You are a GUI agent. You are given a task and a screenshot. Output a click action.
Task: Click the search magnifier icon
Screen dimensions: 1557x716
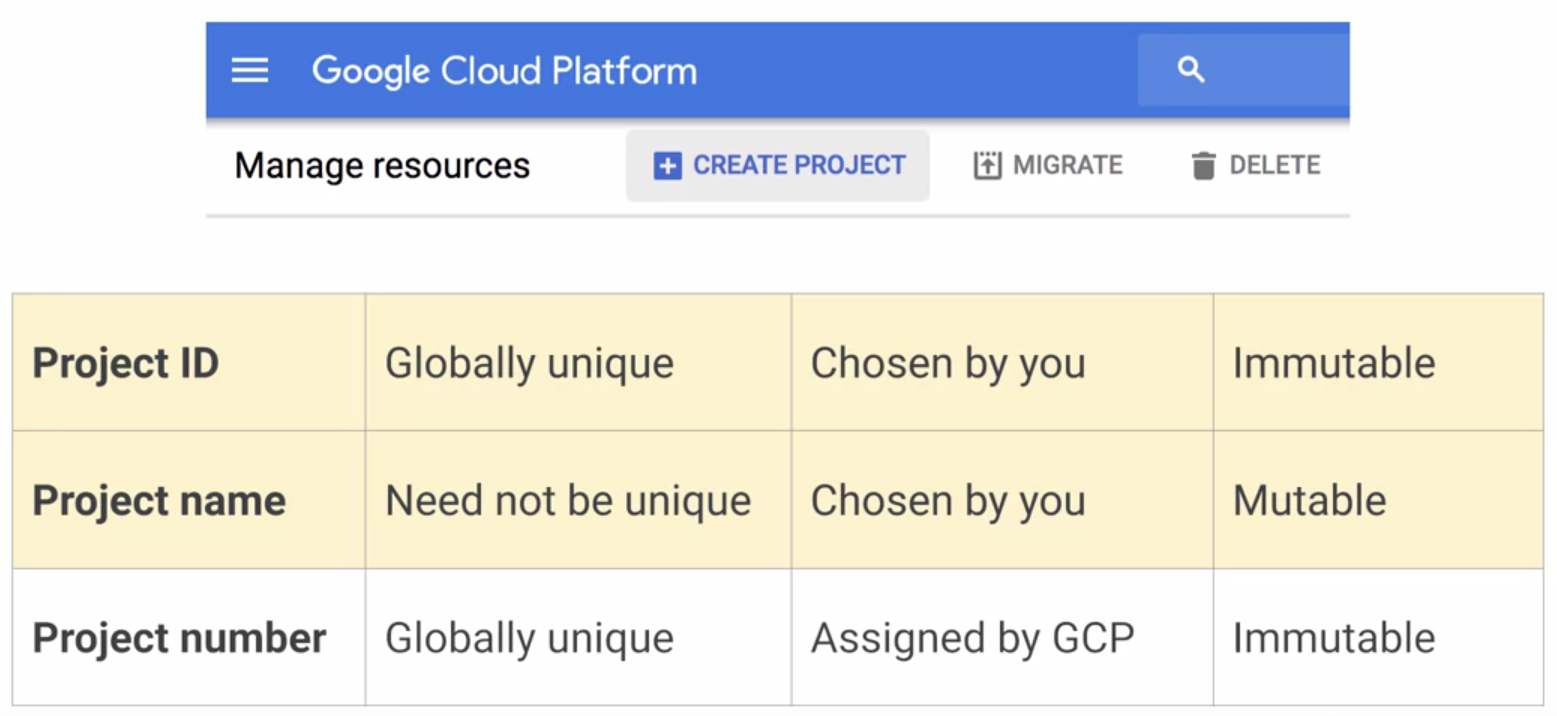[x=1190, y=70]
